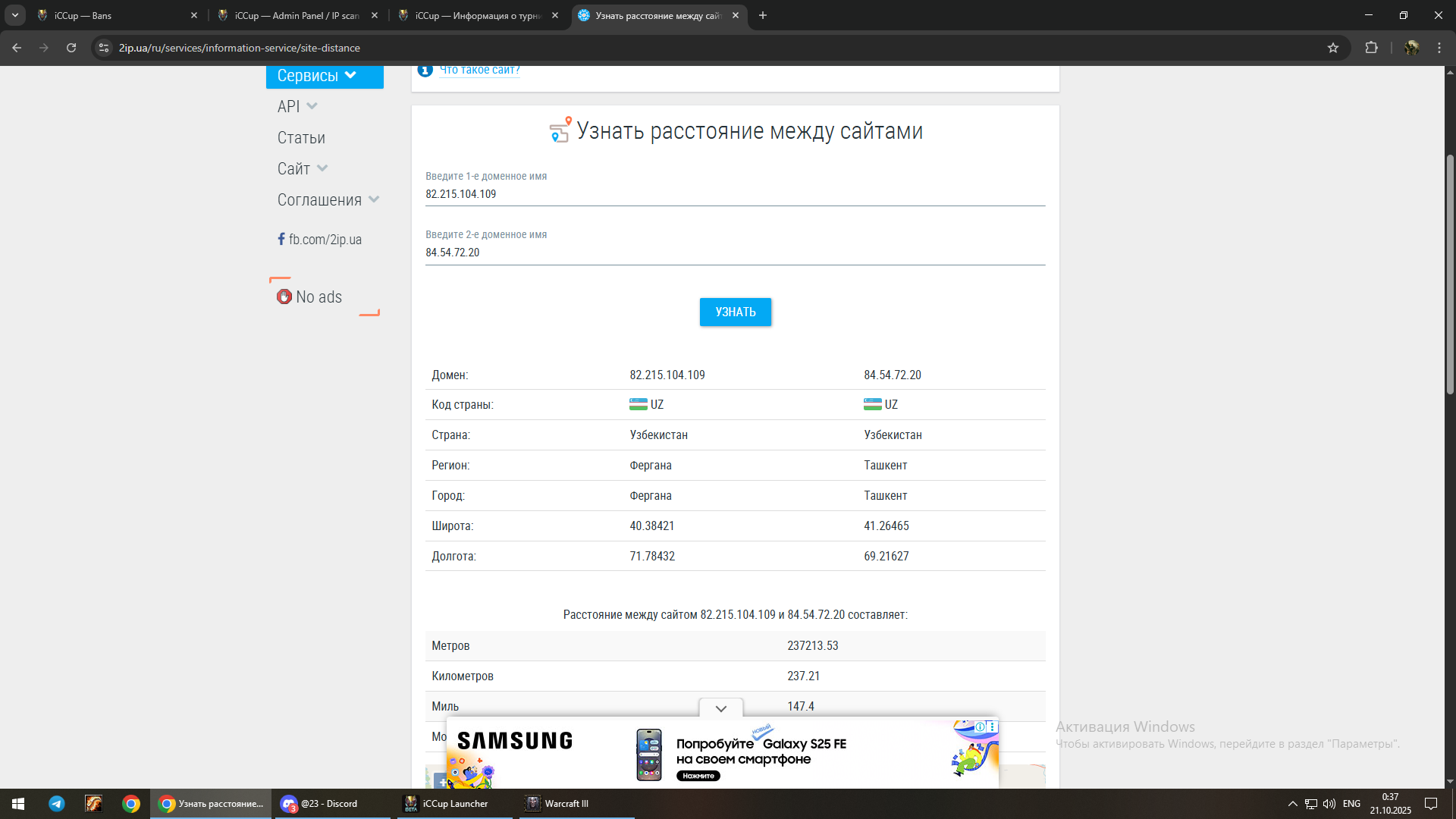Expand the API dropdown in the sidebar
Viewport: 1456px width, 819px height.
[x=312, y=106]
